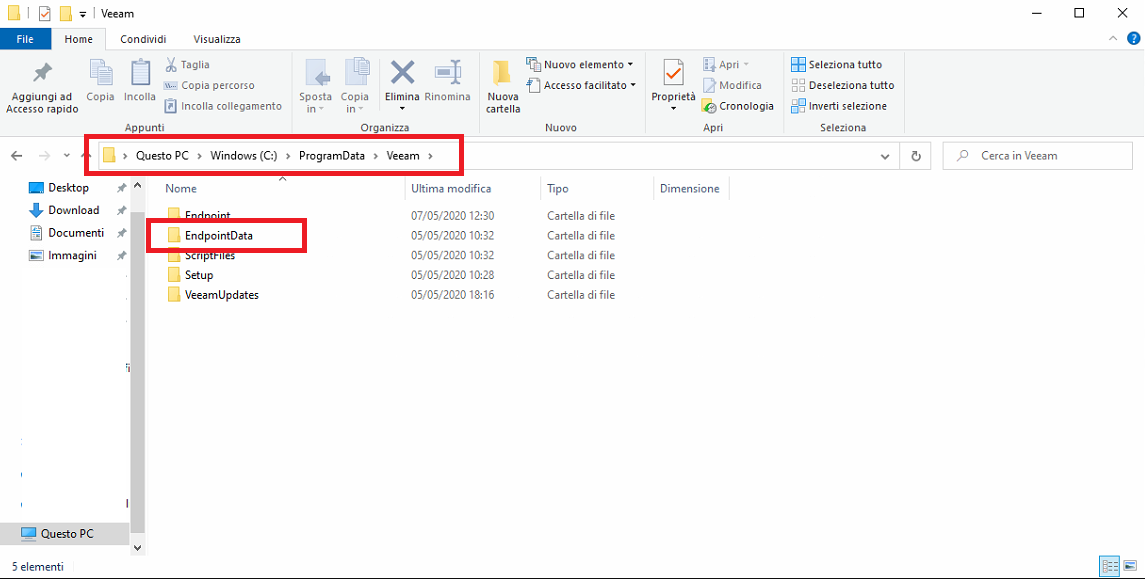Select the Setup folder
Viewport: 1145px width, 579px height.
click(x=199, y=275)
